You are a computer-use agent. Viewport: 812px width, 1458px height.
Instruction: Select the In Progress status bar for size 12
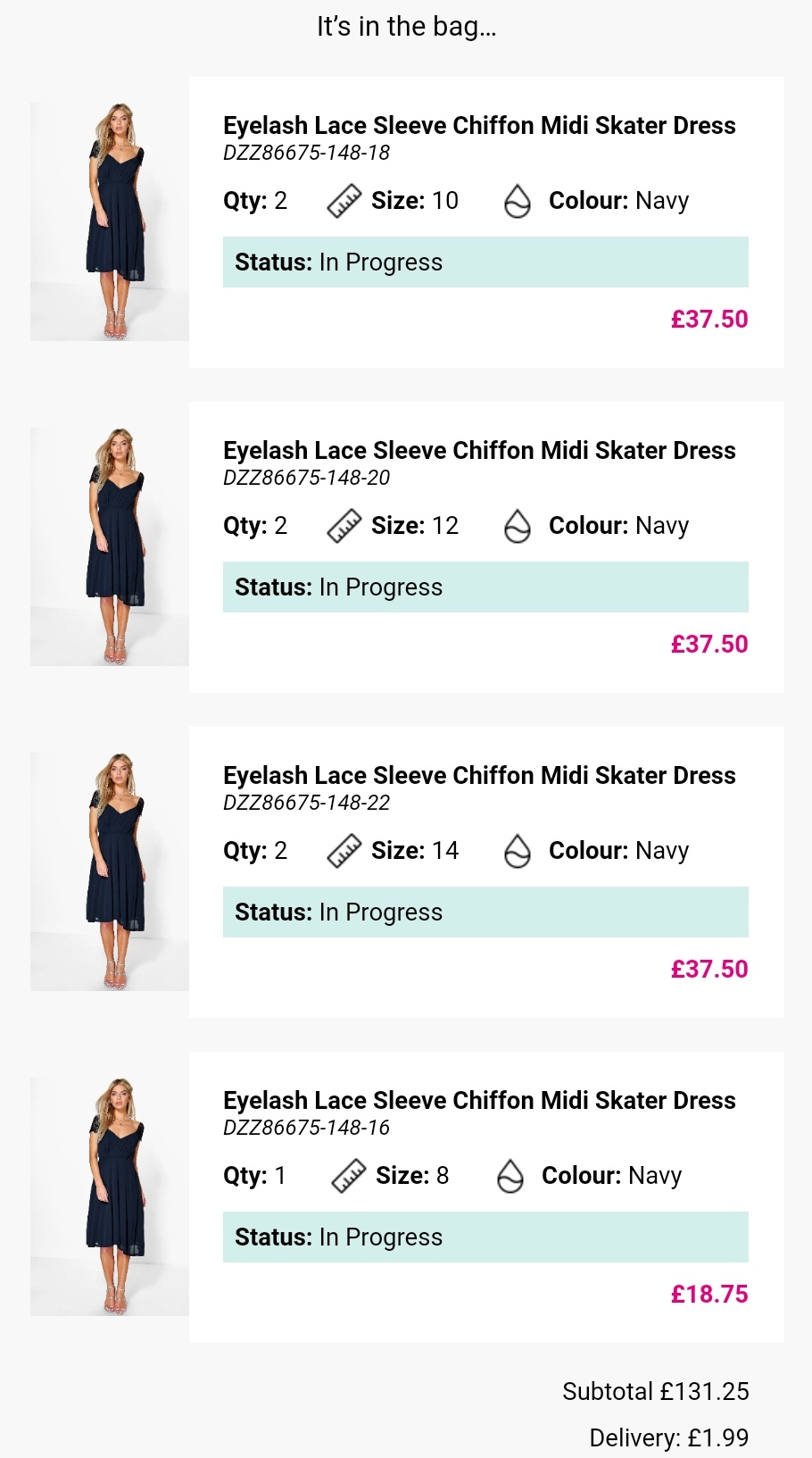tap(485, 587)
